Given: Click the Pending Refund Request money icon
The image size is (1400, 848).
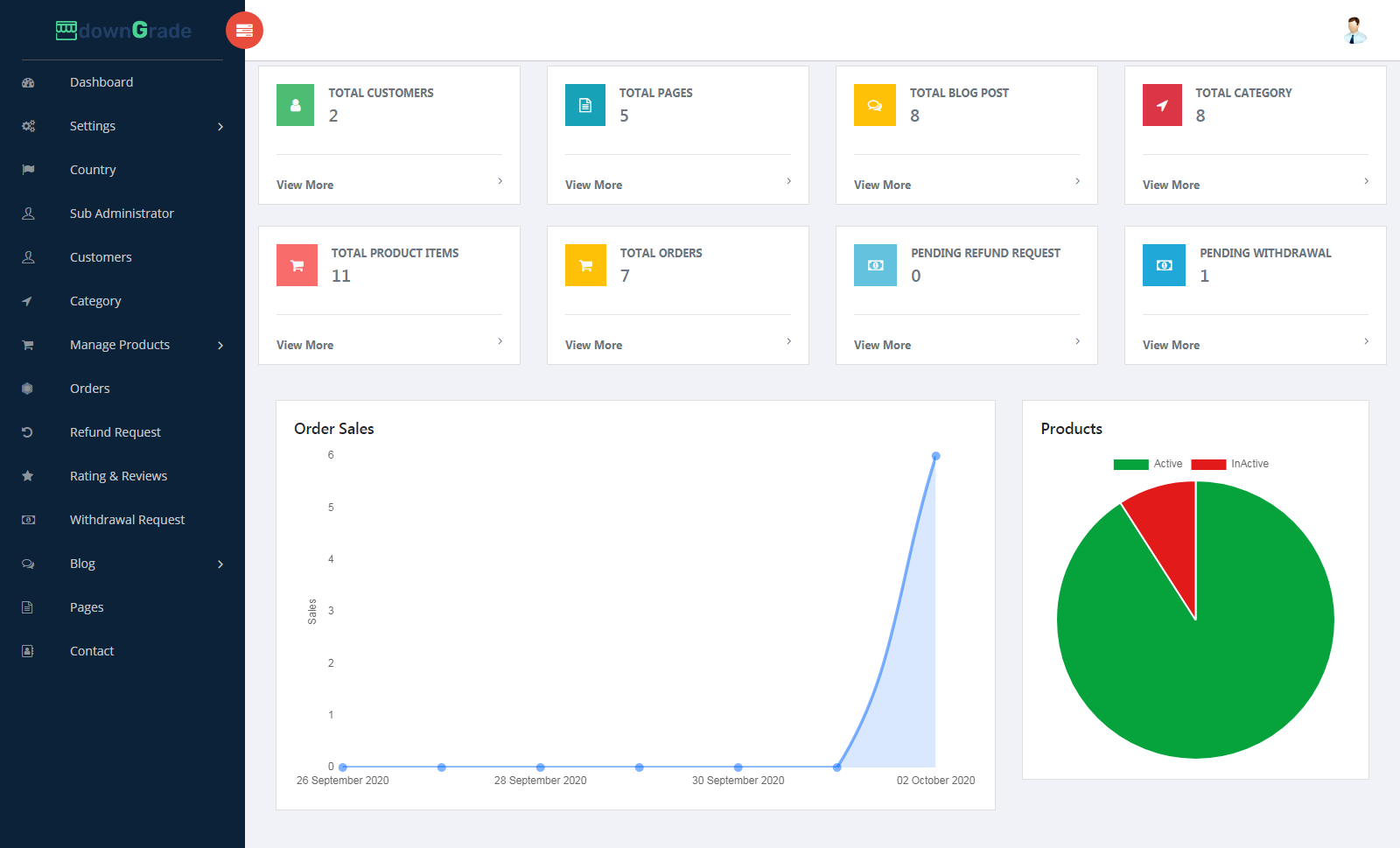Looking at the screenshot, I should [x=875, y=265].
